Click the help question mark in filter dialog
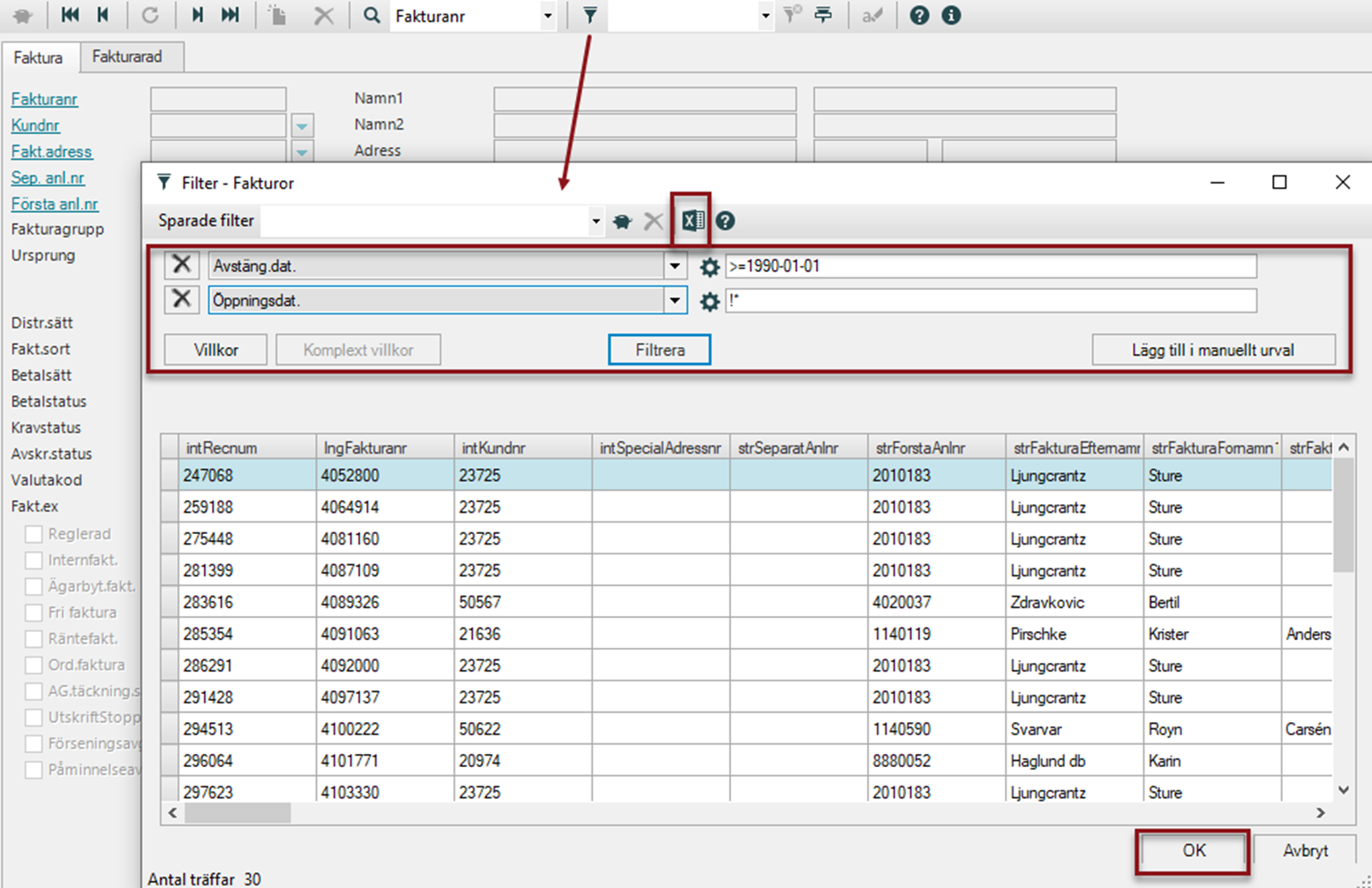Screen dimensions: 1372x888 click(725, 221)
